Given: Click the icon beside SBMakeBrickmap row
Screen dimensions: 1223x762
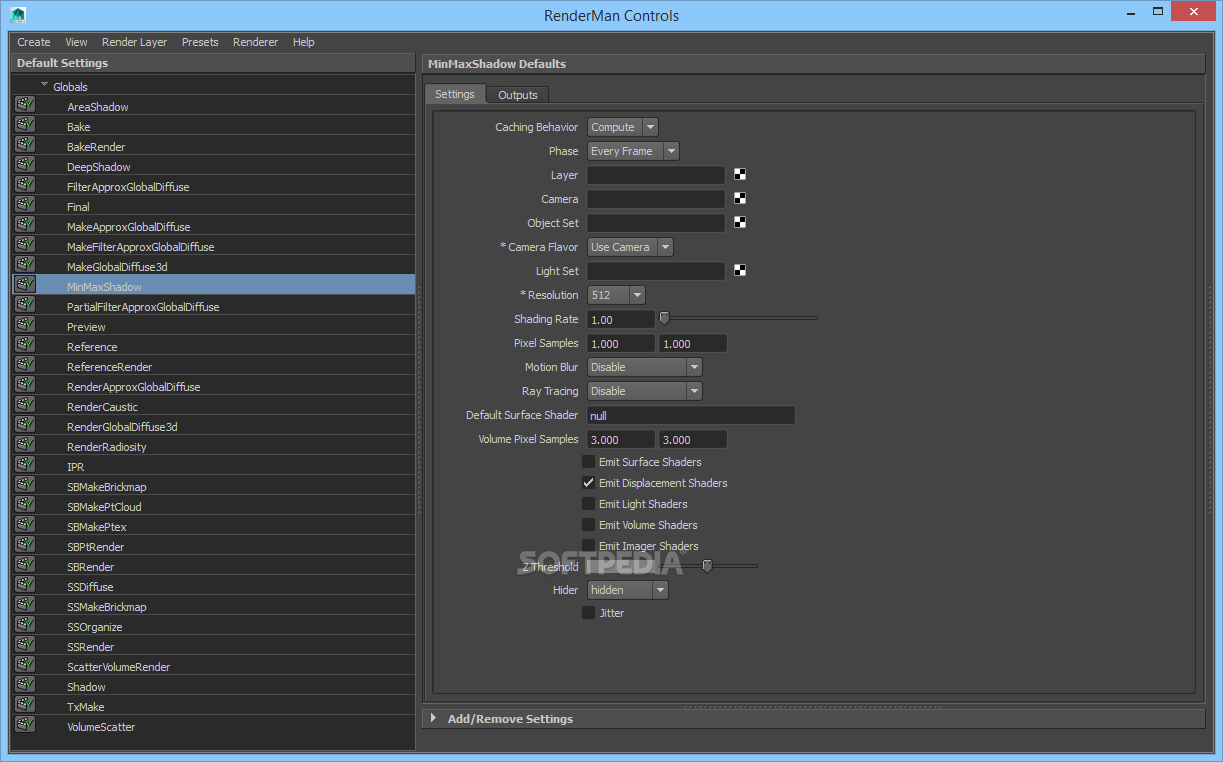Looking at the screenshot, I should click(25, 484).
